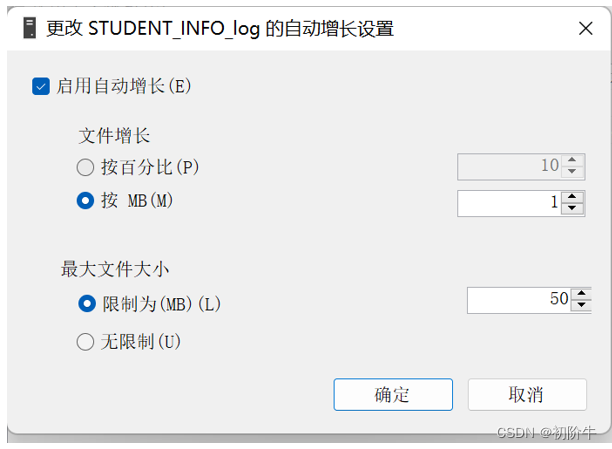Focus the MB growth field showing 1
Viewport: 612px width, 449px height.
click(509, 203)
